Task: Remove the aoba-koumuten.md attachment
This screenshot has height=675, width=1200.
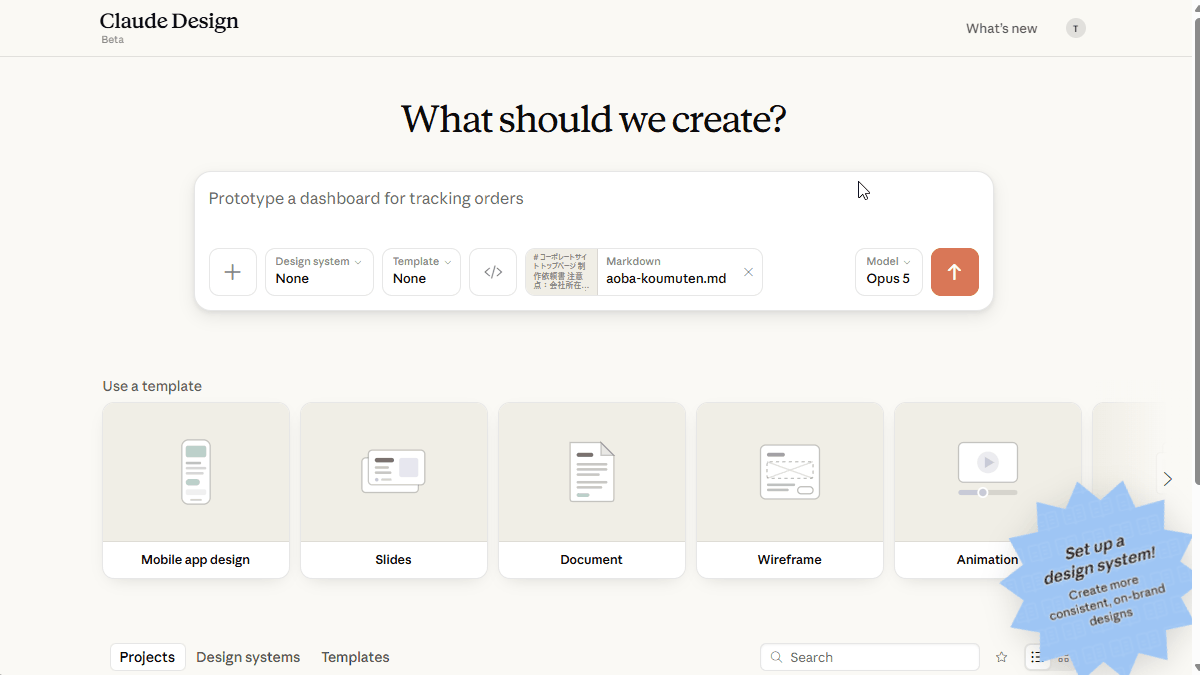Action: click(748, 272)
